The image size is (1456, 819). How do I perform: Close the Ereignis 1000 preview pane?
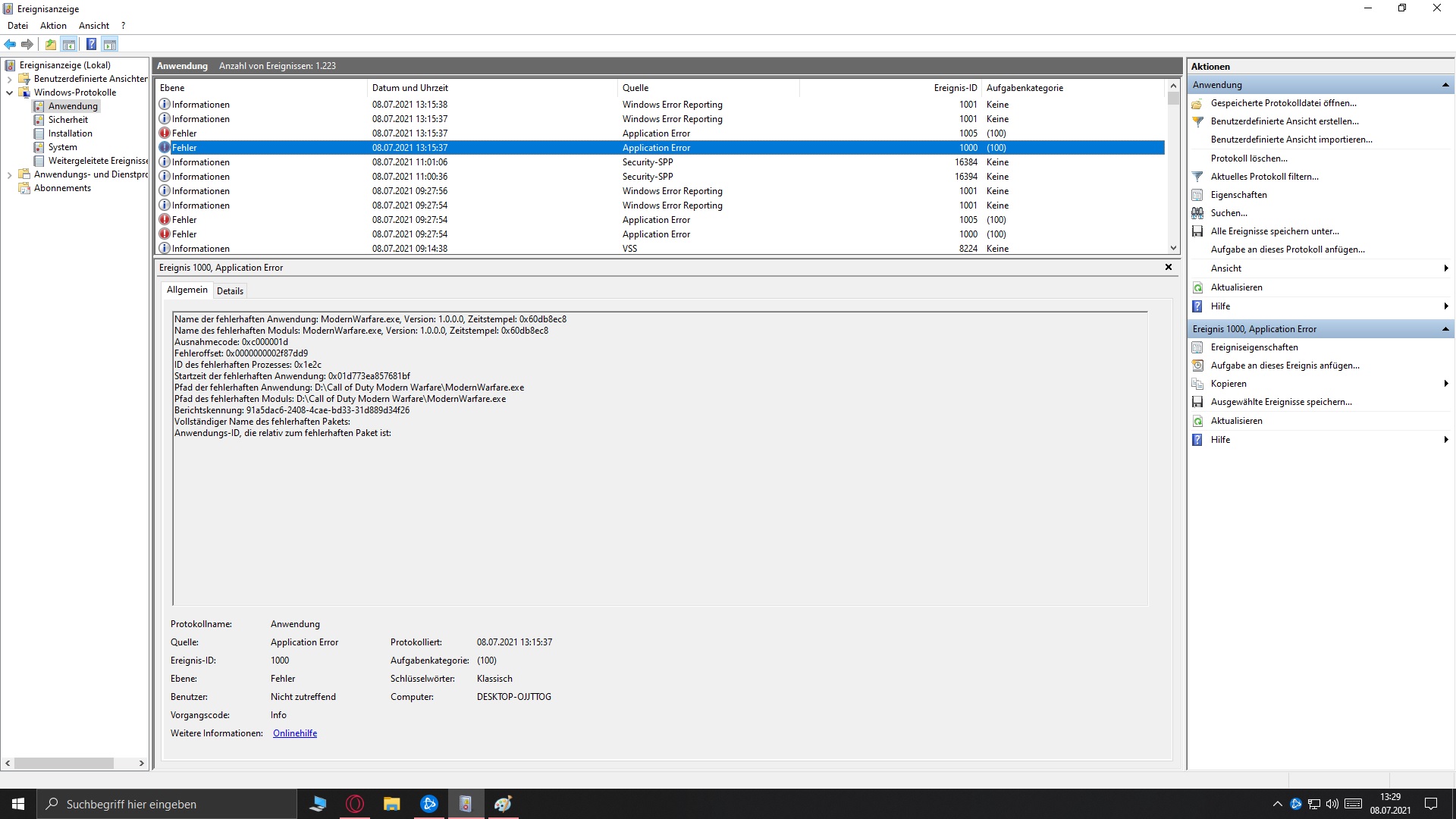(1168, 267)
